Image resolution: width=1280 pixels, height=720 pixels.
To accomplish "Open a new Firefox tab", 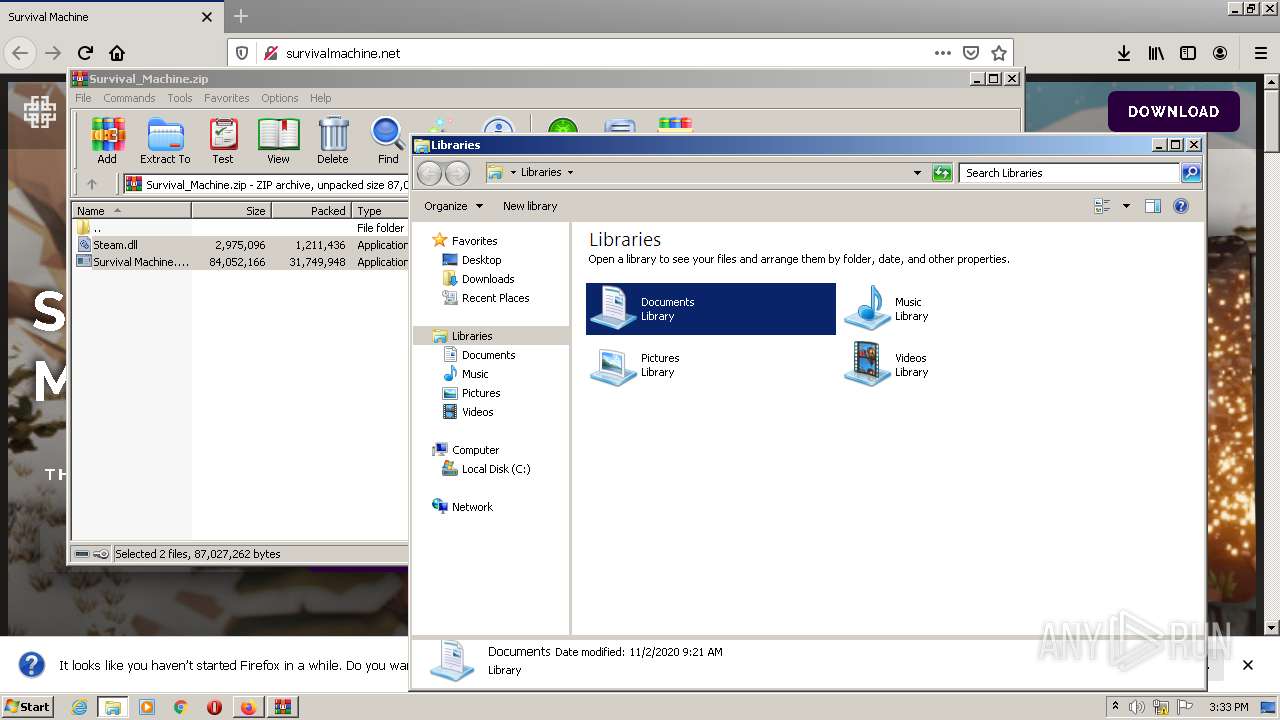I will pyautogui.click(x=241, y=16).
